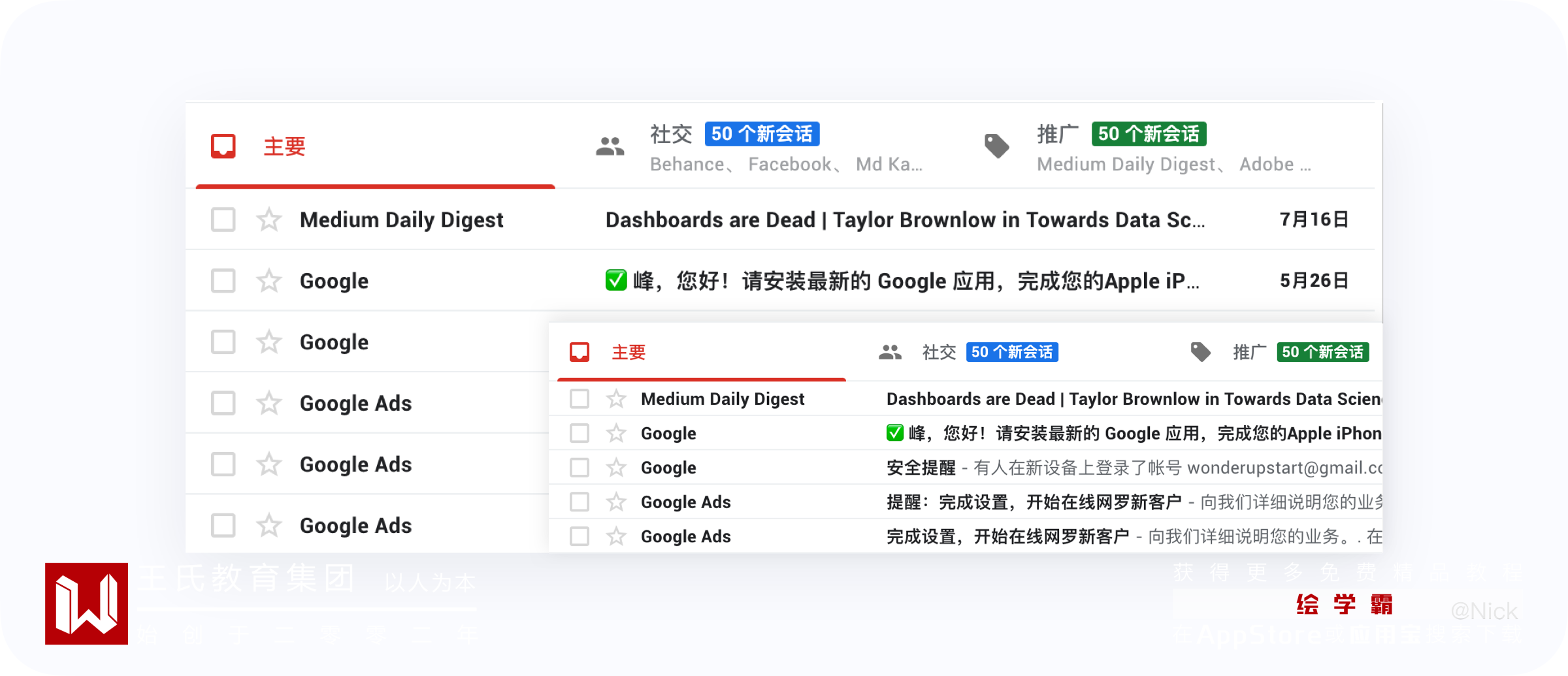This screenshot has width=1568, height=676.
Task: Click the tag icon beside 推广 in the small overlay panel
Action: pos(1200,352)
